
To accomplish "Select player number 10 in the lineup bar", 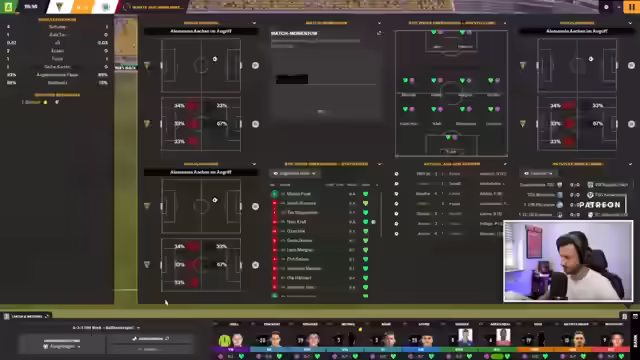I will tap(574, 340).
